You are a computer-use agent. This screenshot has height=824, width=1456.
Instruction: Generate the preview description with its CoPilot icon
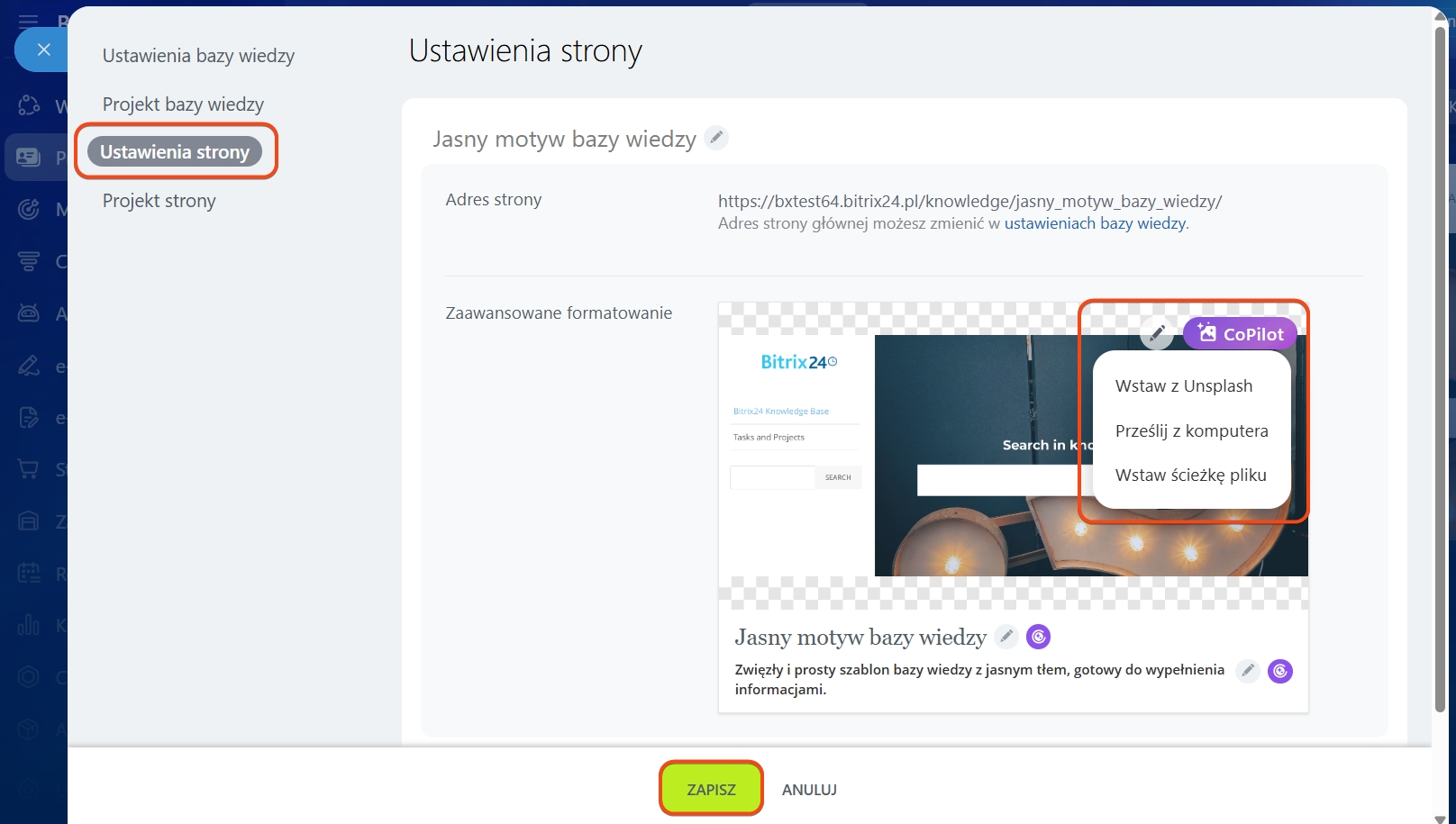tap(1280, 670)
